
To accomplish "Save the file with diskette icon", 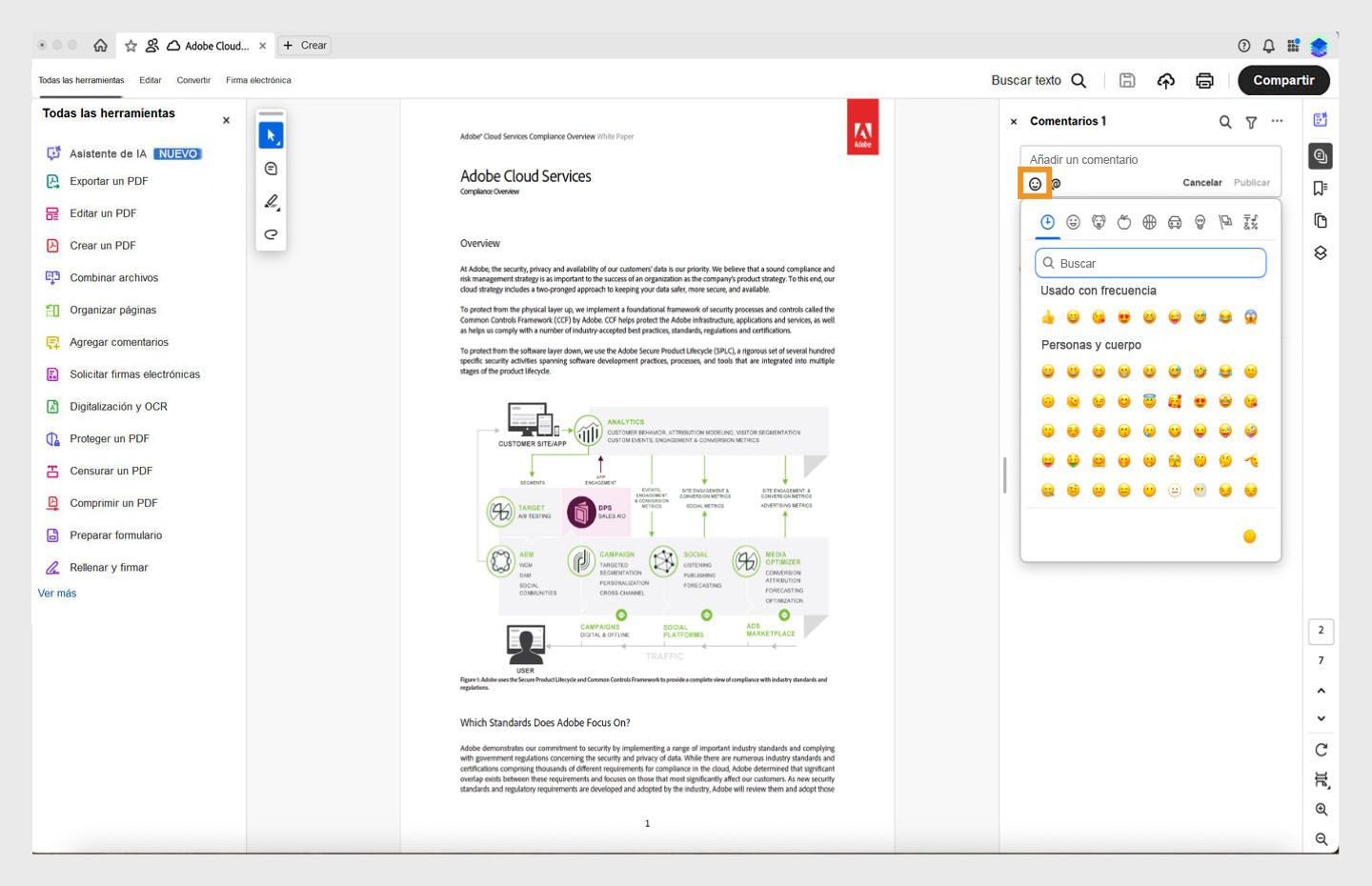I will pos(1127,81).
